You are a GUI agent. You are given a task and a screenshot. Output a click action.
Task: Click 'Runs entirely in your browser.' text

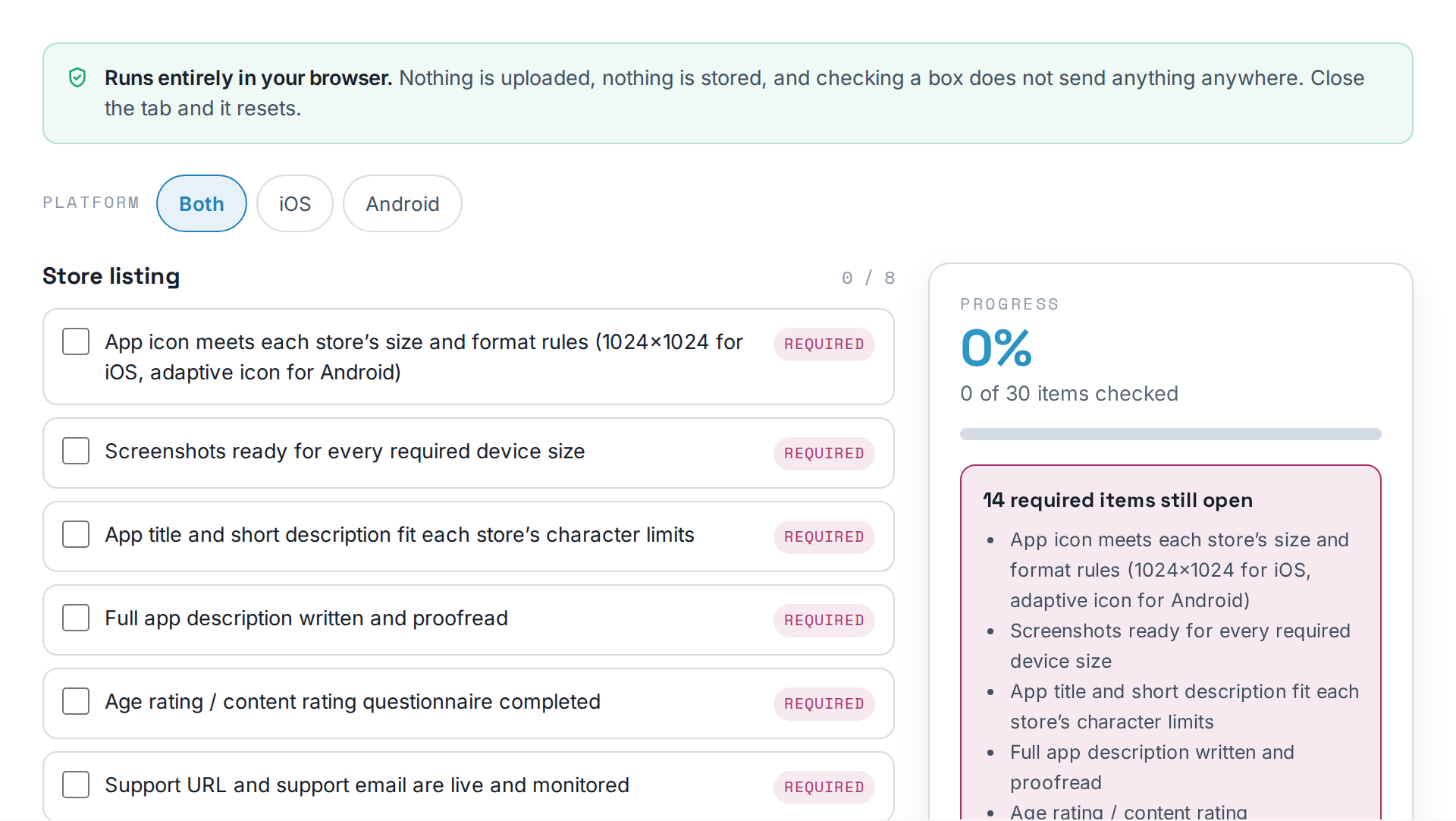point(249,77)
